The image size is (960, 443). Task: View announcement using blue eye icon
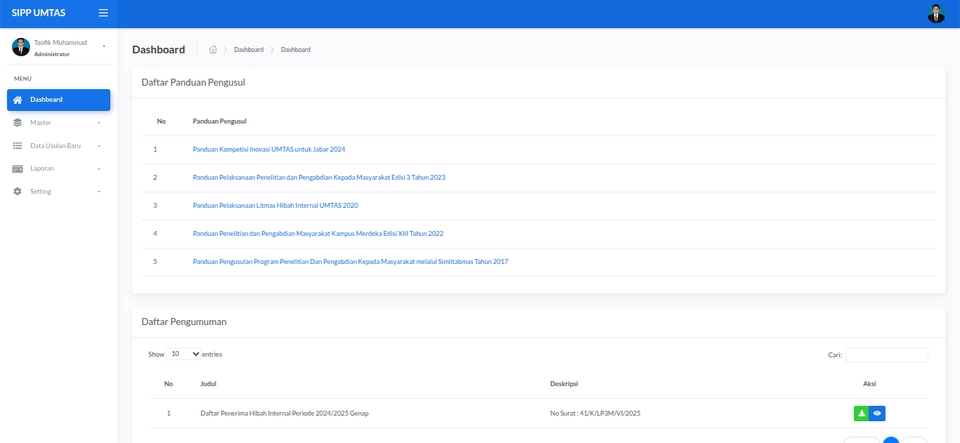pos(877,413)
